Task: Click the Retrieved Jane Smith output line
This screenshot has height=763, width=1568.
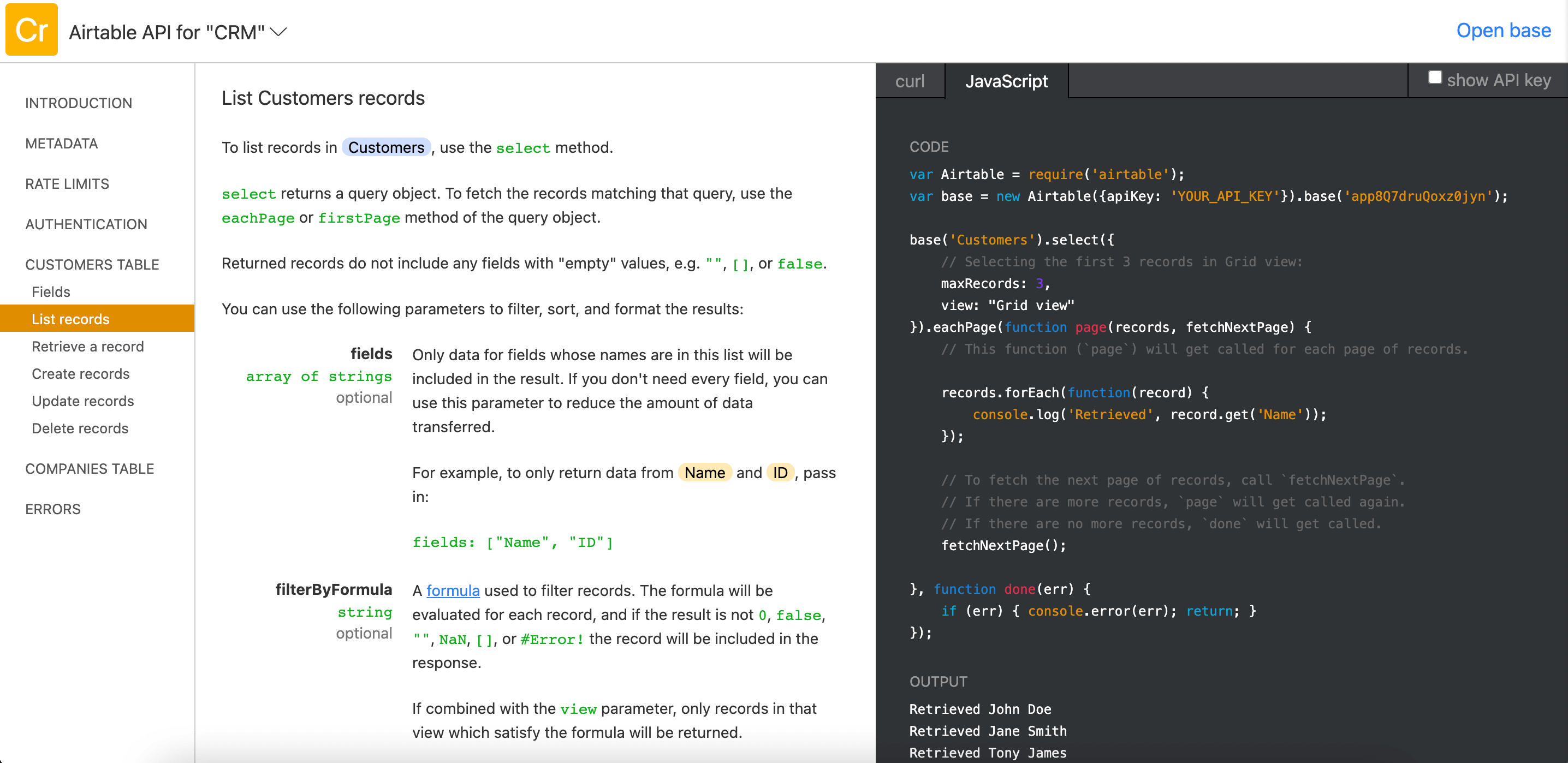Action: tap(988, 731)
